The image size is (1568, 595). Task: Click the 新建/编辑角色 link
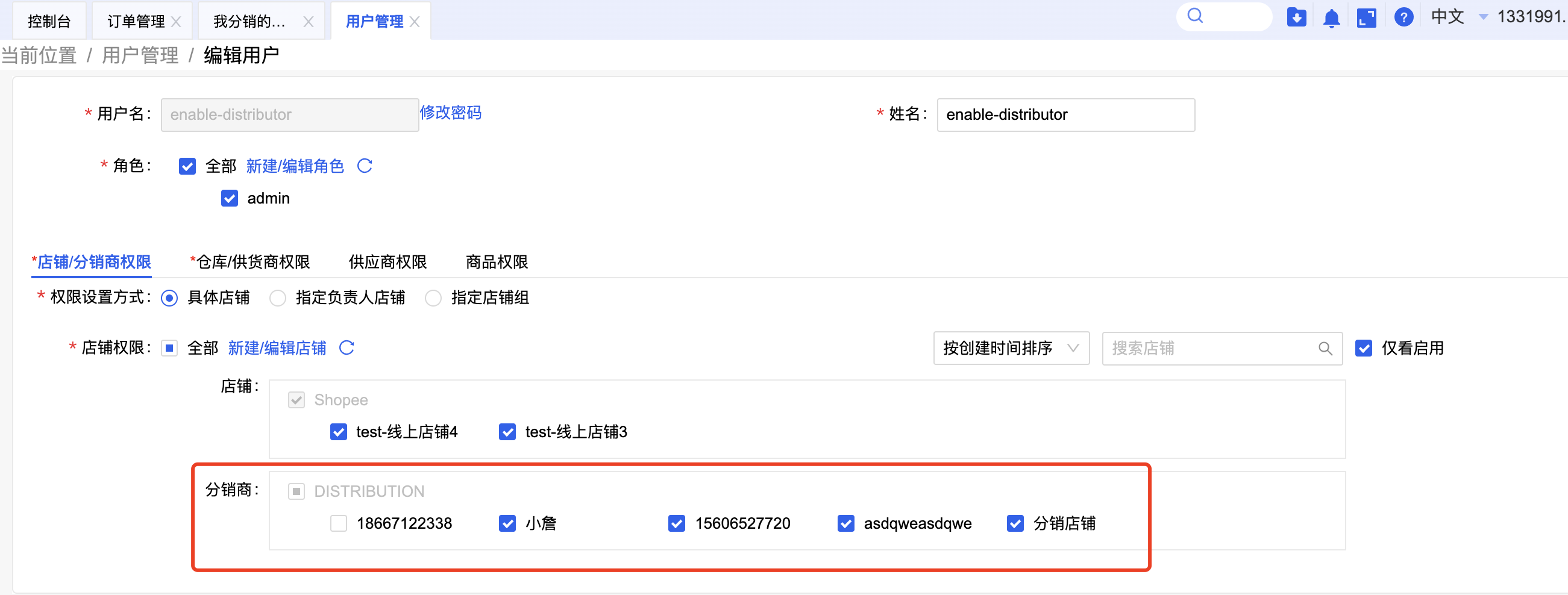pyautogui.click(x=295, y=166)
